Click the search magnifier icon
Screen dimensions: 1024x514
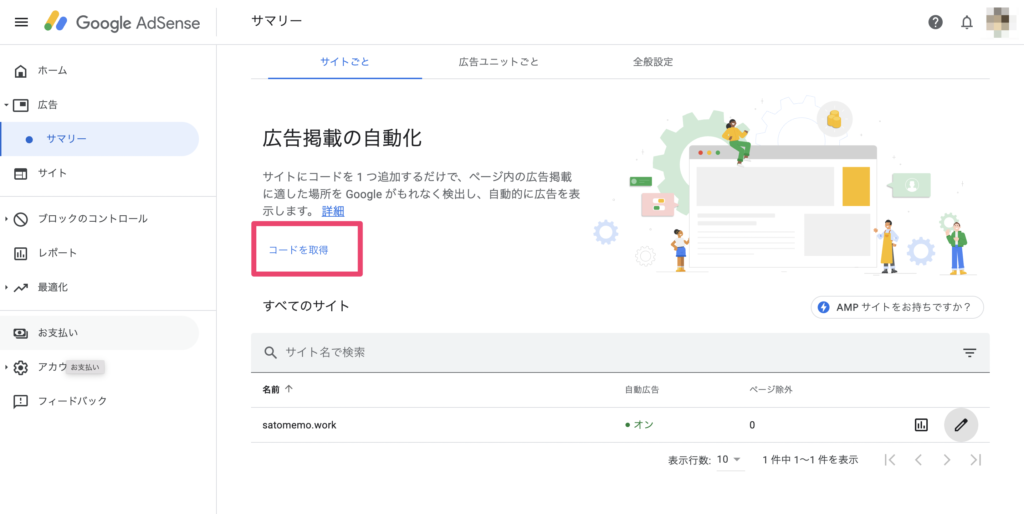click(270, 353)
